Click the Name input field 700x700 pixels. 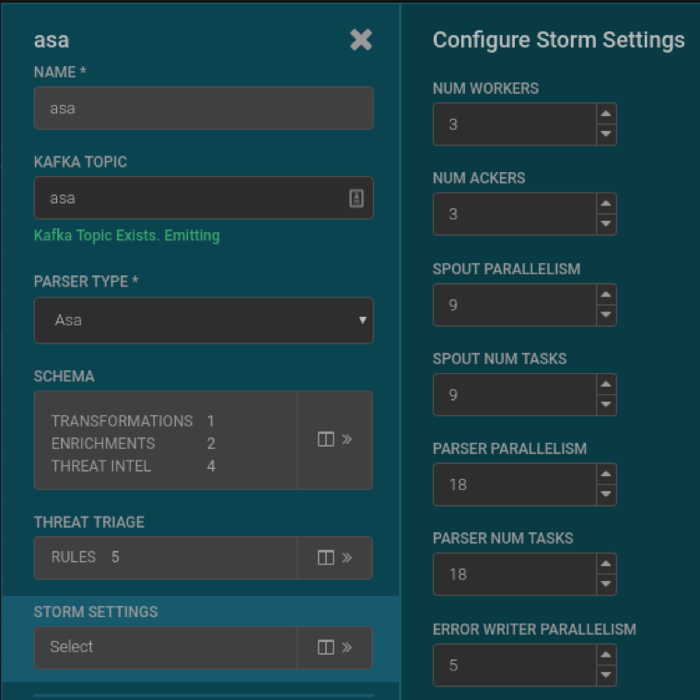[204, 108]
